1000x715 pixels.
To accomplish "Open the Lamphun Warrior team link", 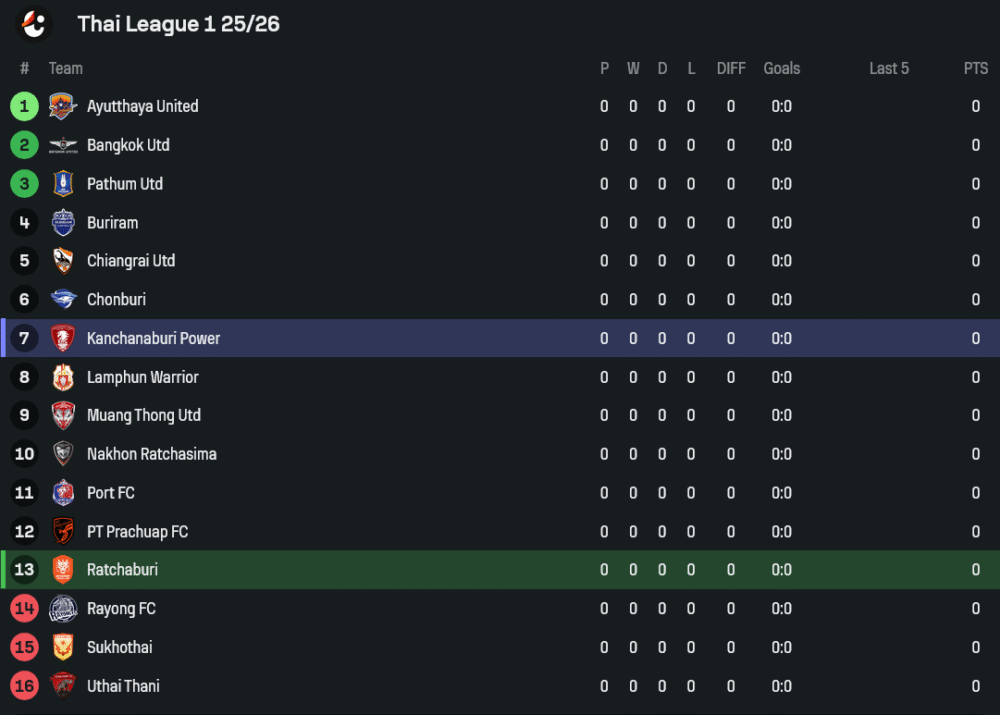I will [x=143, y=377].
